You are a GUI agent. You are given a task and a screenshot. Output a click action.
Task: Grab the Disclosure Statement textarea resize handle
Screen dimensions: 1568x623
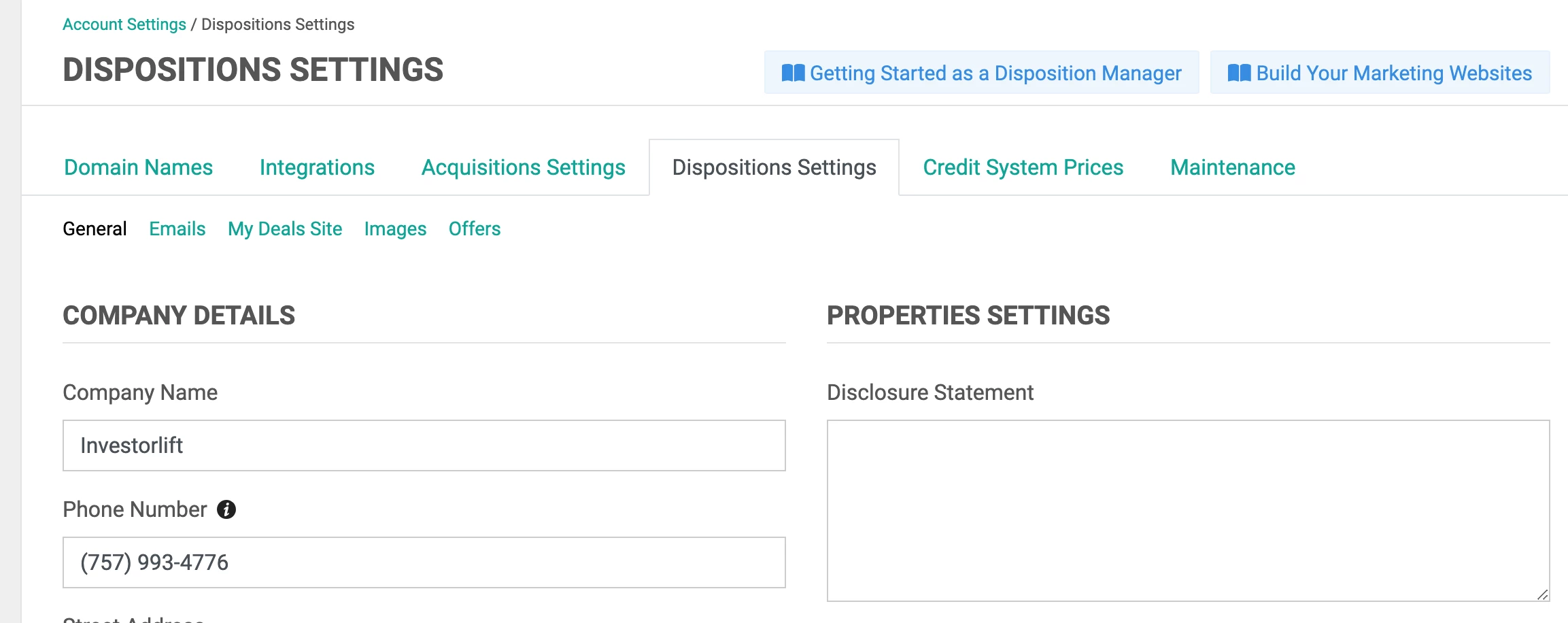tap(1542, 594)
